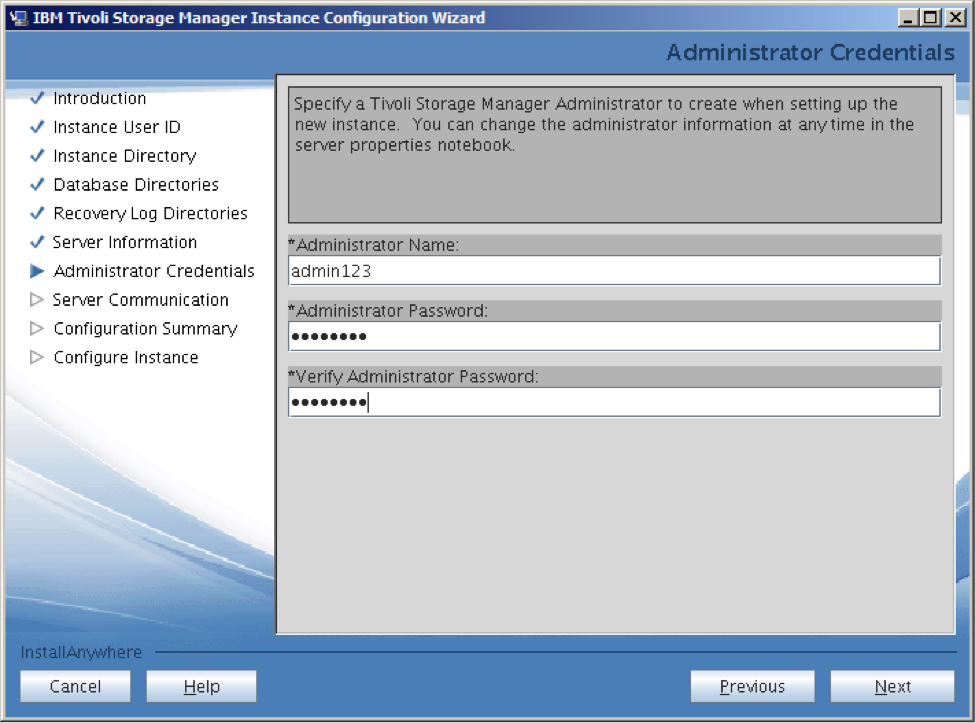Screen dimensions: 975x723
Task: Click the instruction text about Tivoli administrator
Action: pyautogui.click(x=604, y=124)
